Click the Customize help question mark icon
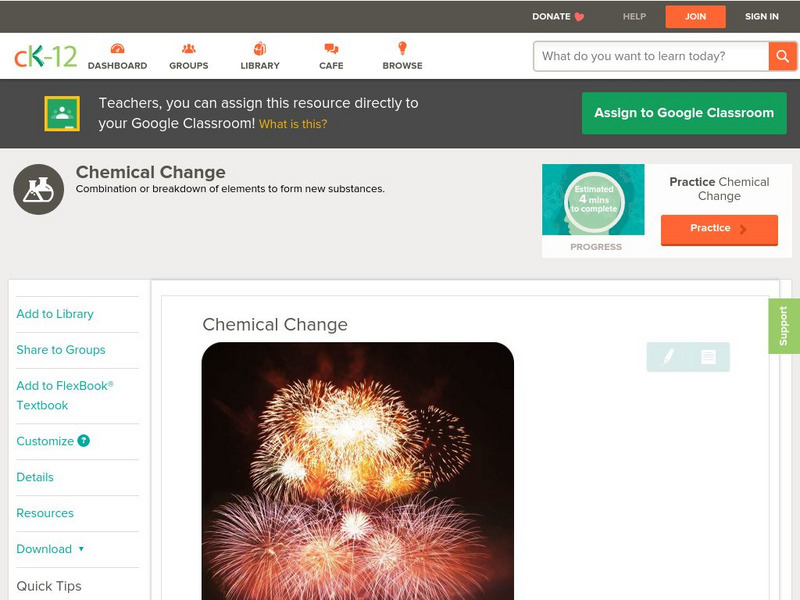 tap(84, 441)
